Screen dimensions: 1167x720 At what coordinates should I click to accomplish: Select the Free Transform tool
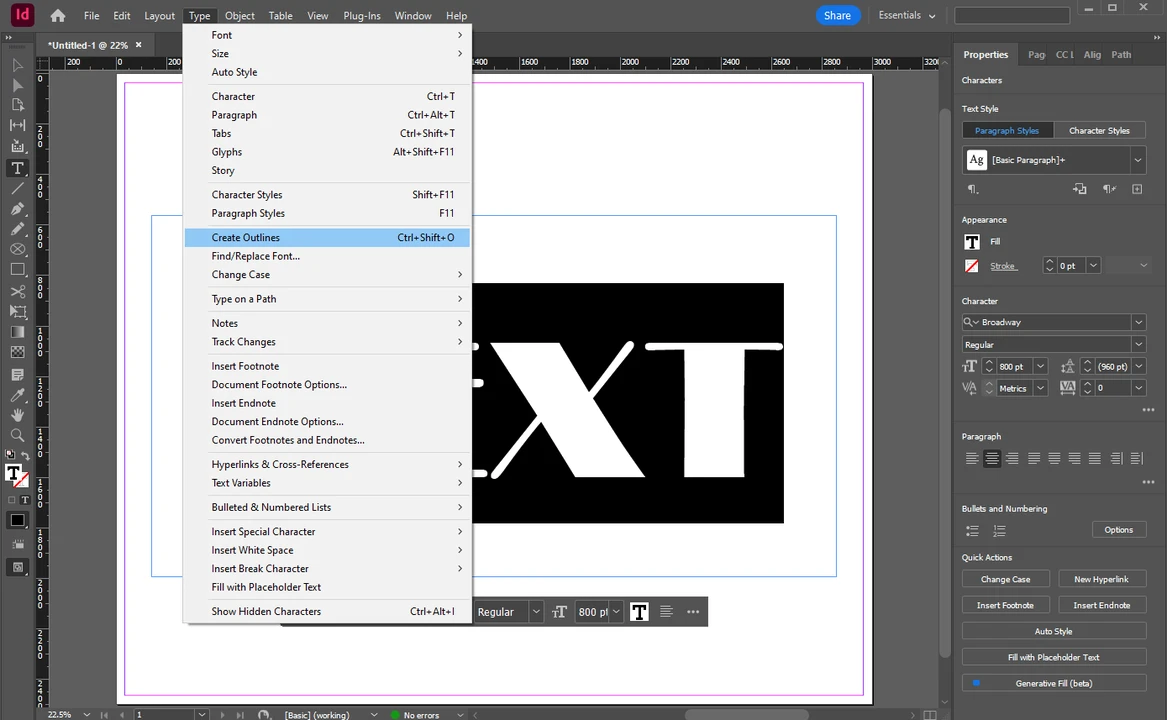pyautogui.click(x=17, y=311)
